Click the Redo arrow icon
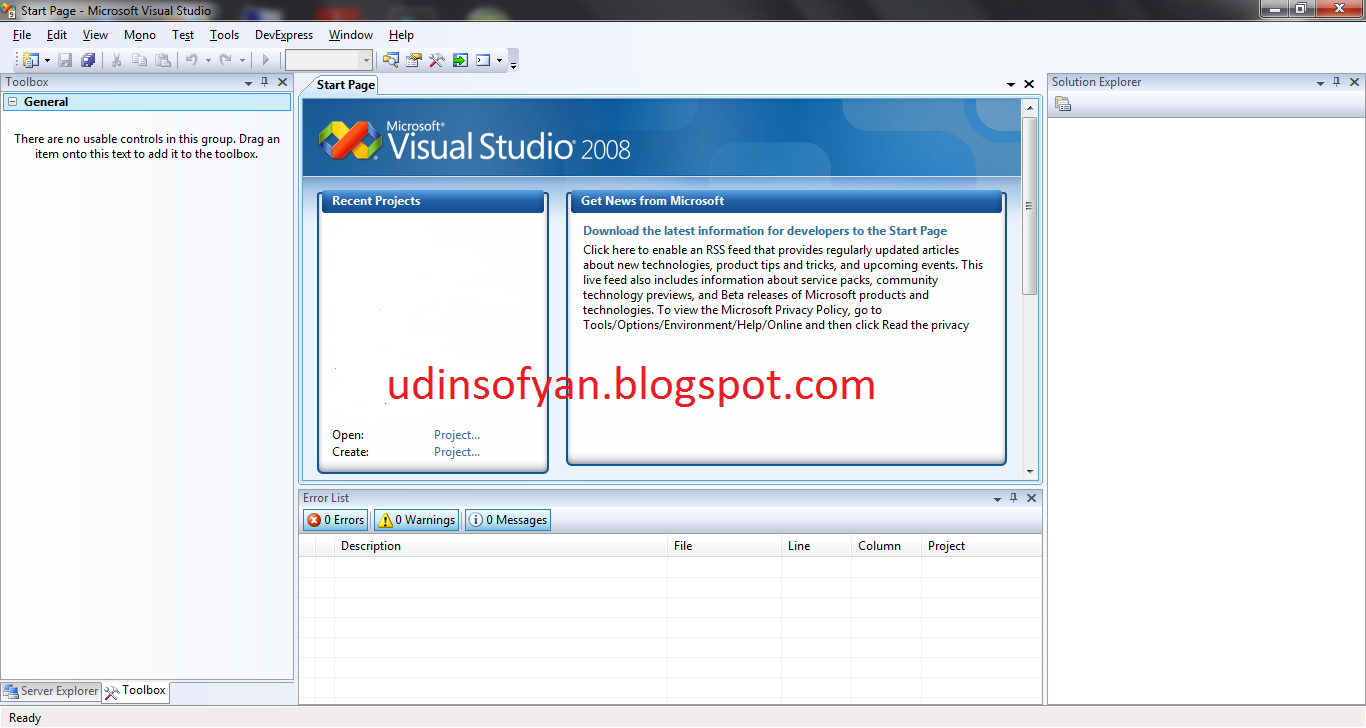The height and width of the screenshot is (728, 1366). pyautogui.click(x=225, y=60)
